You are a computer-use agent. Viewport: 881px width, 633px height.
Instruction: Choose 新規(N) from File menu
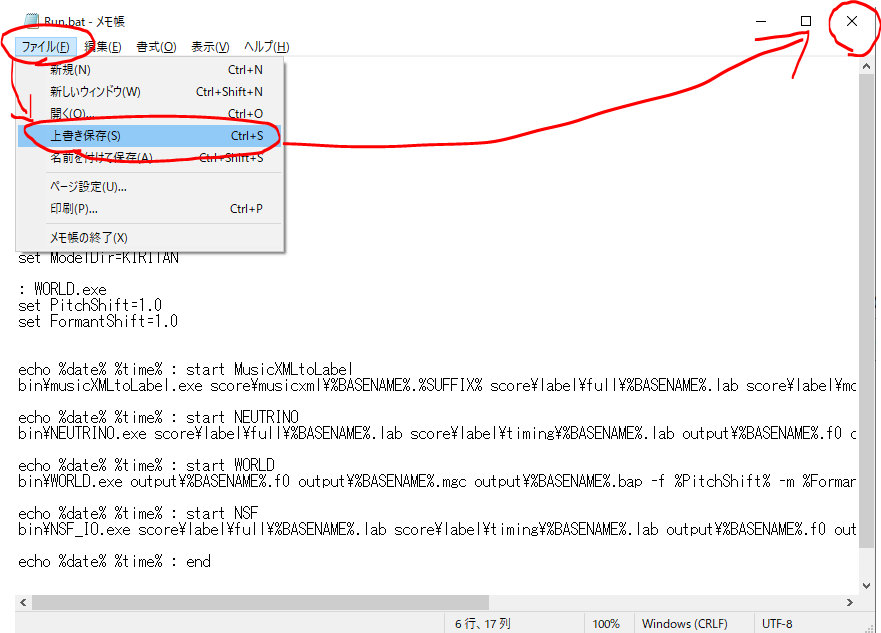point(149,70)
